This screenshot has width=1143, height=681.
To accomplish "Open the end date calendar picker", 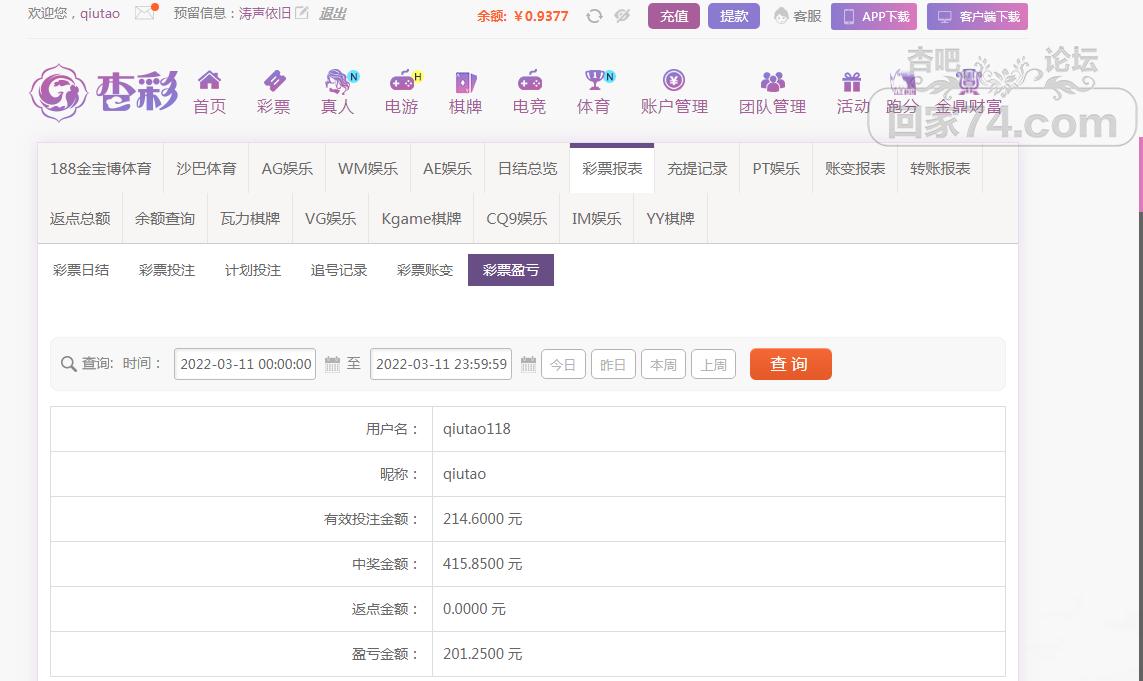I will point(528,364).
